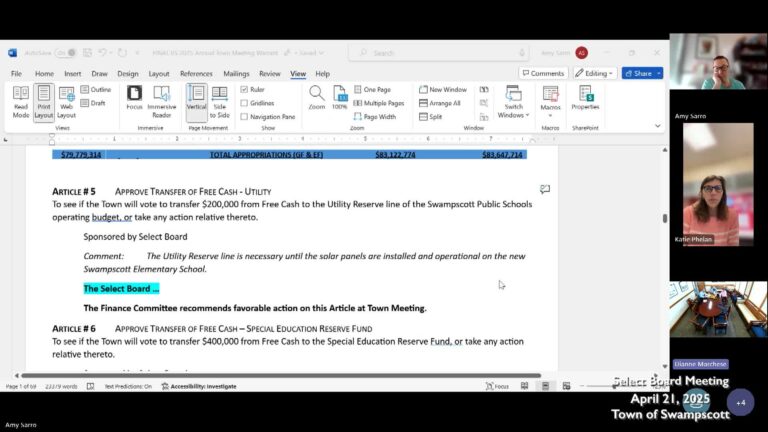Viewport: 768px width, 432px height.
Task: Choose Side to Side page movement
Action: tap(220, 101)
